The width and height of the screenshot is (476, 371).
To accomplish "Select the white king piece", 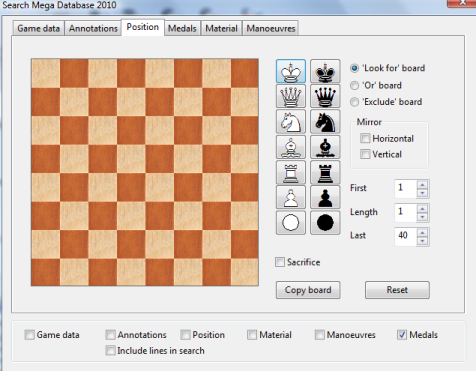I will (x=291, y=71).
